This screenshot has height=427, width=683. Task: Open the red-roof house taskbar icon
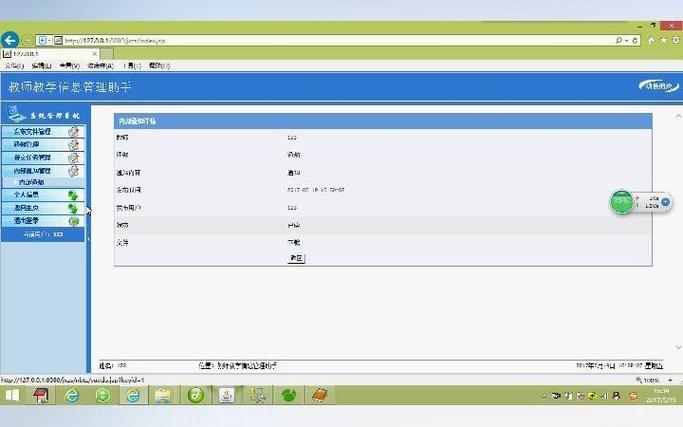(41, 395)
